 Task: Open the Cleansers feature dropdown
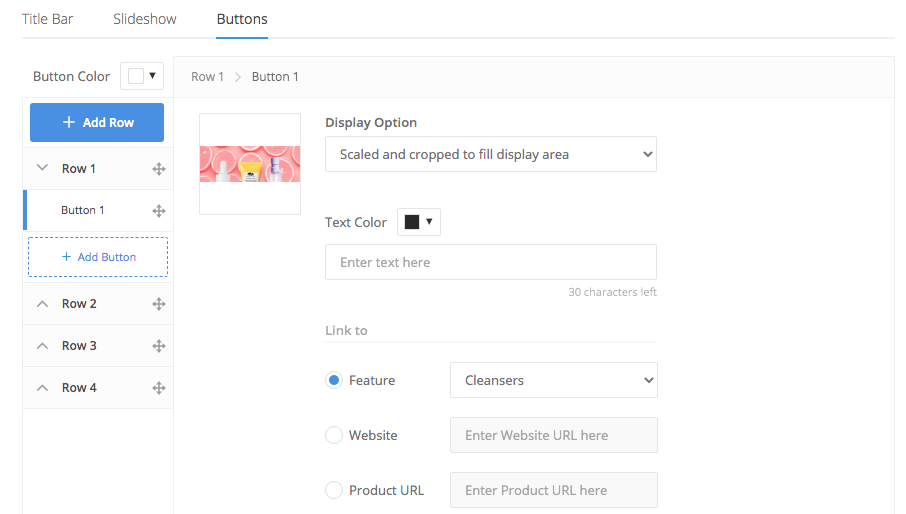(553, 380)
